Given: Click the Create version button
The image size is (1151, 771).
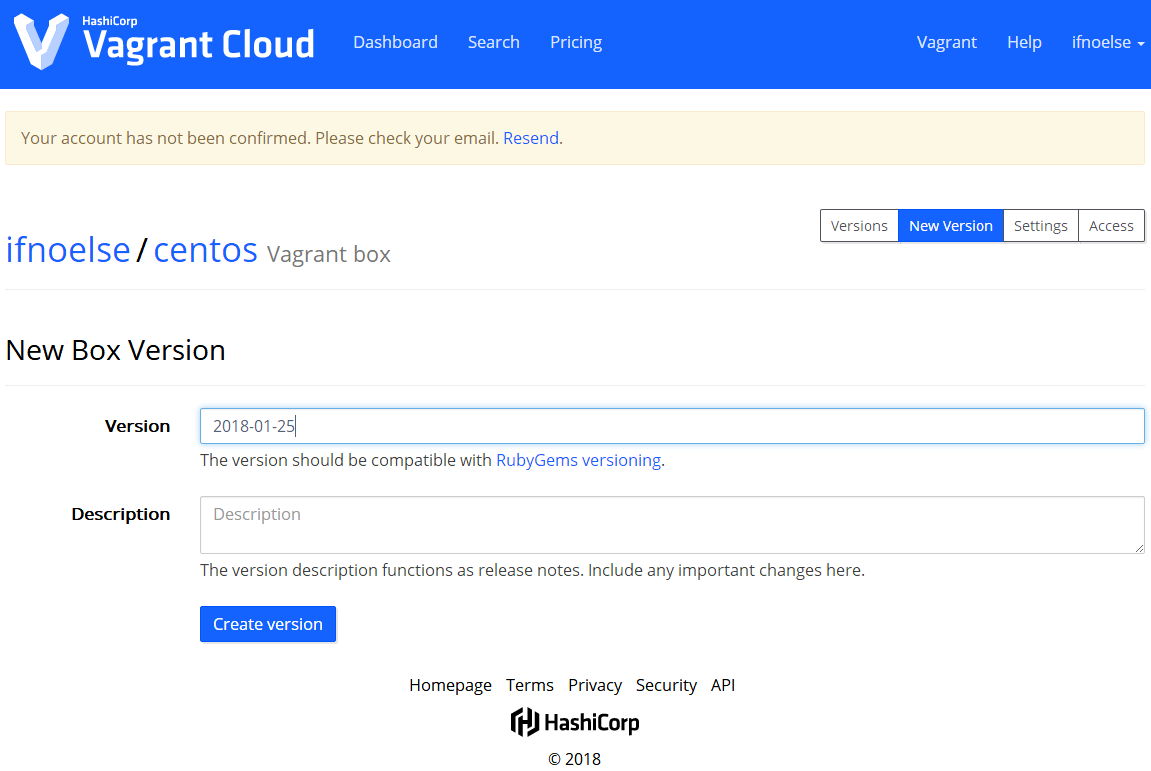Looking at the screenshot, I should [268, 624].
